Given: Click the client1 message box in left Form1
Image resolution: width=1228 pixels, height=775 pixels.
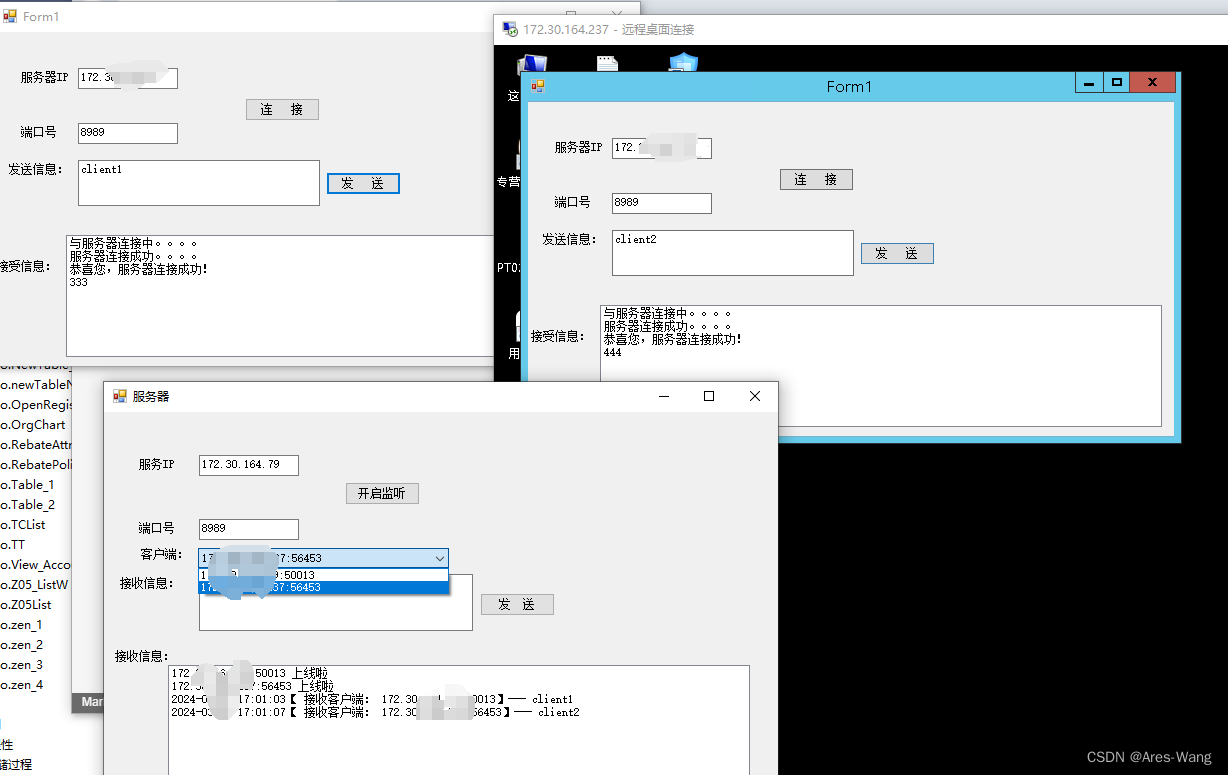Looking at the screenshot, I should 199,183.
